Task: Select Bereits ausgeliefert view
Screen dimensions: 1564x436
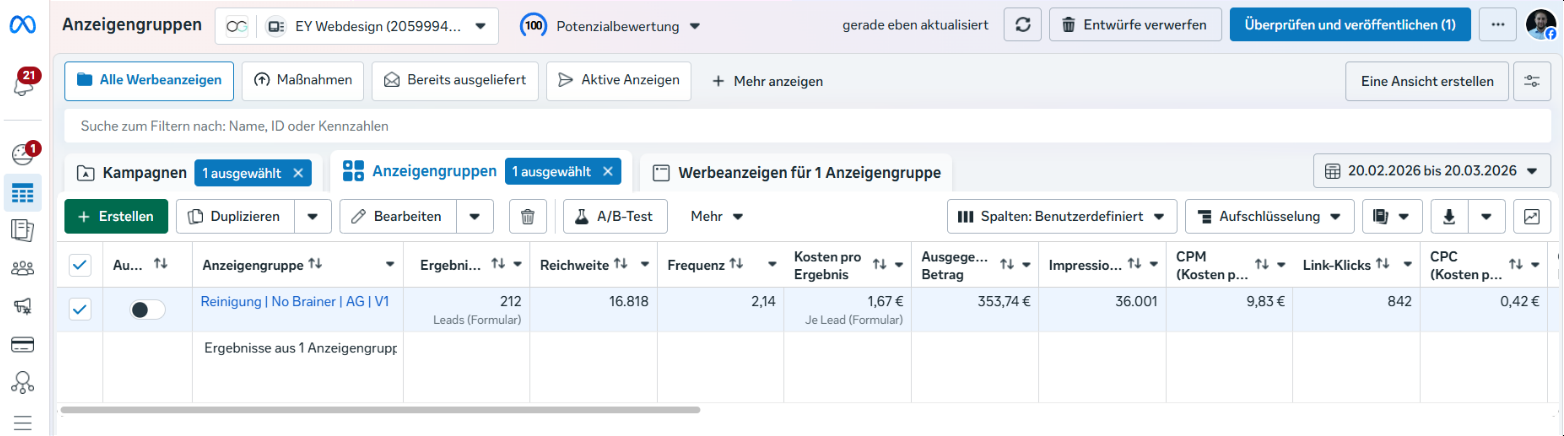Action: pyautogui.click(x=455, y=80)
